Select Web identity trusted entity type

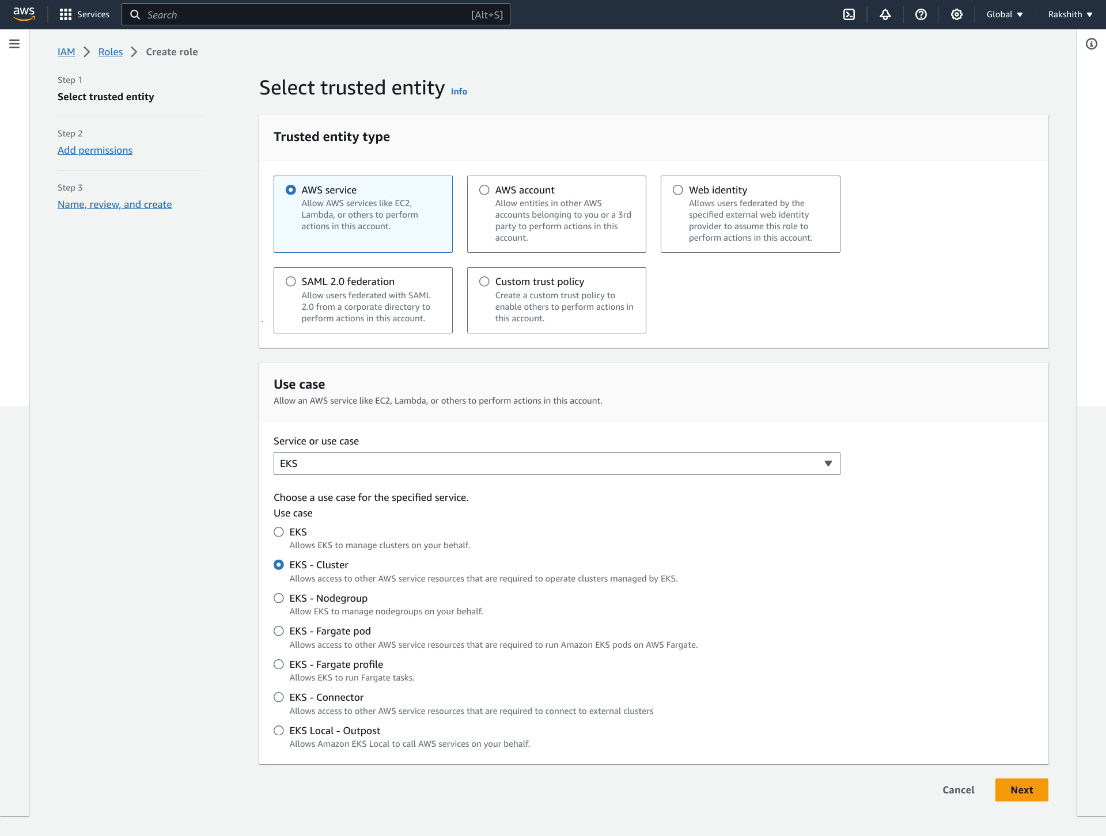point(678,190)
